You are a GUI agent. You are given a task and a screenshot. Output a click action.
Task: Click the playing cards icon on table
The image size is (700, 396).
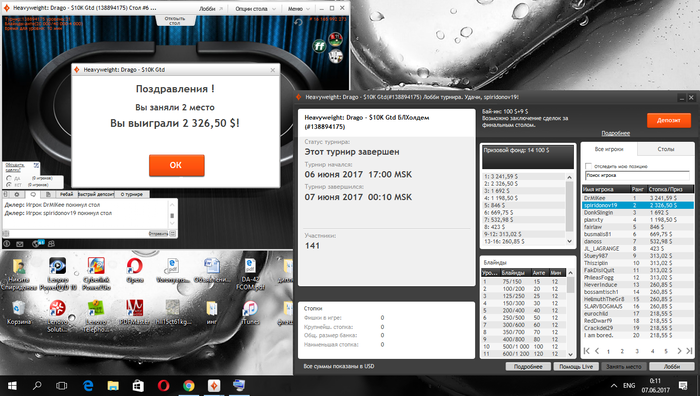click(335, 57)
